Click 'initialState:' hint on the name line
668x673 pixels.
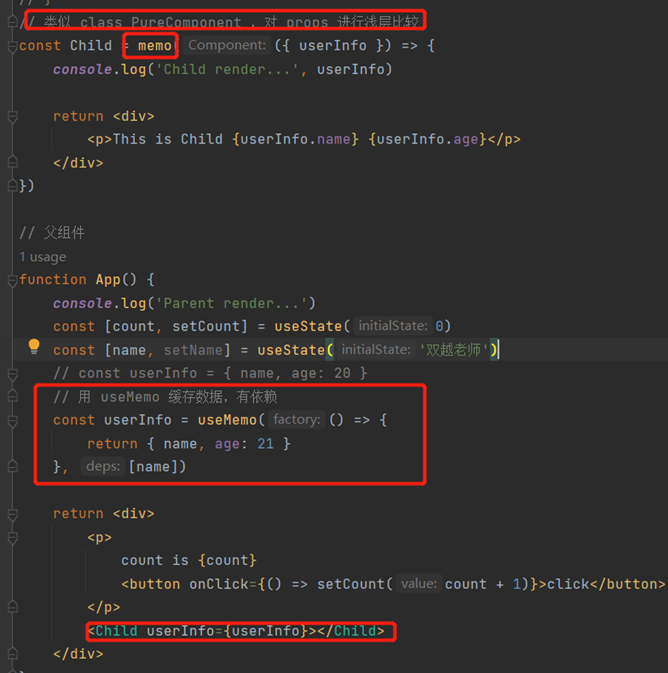click(x=376, y=349)
